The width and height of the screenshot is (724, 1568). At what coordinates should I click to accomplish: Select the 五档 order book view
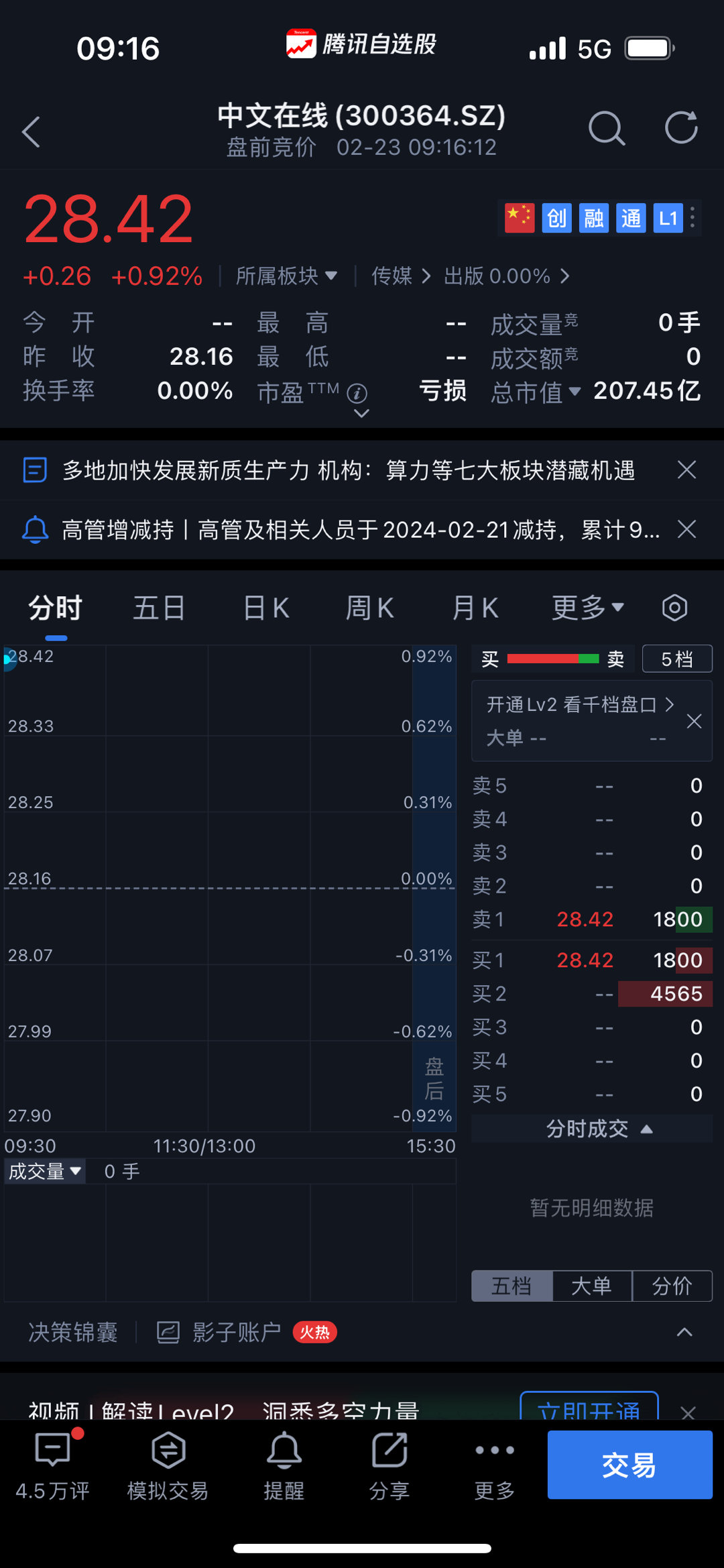[511, 1286]
